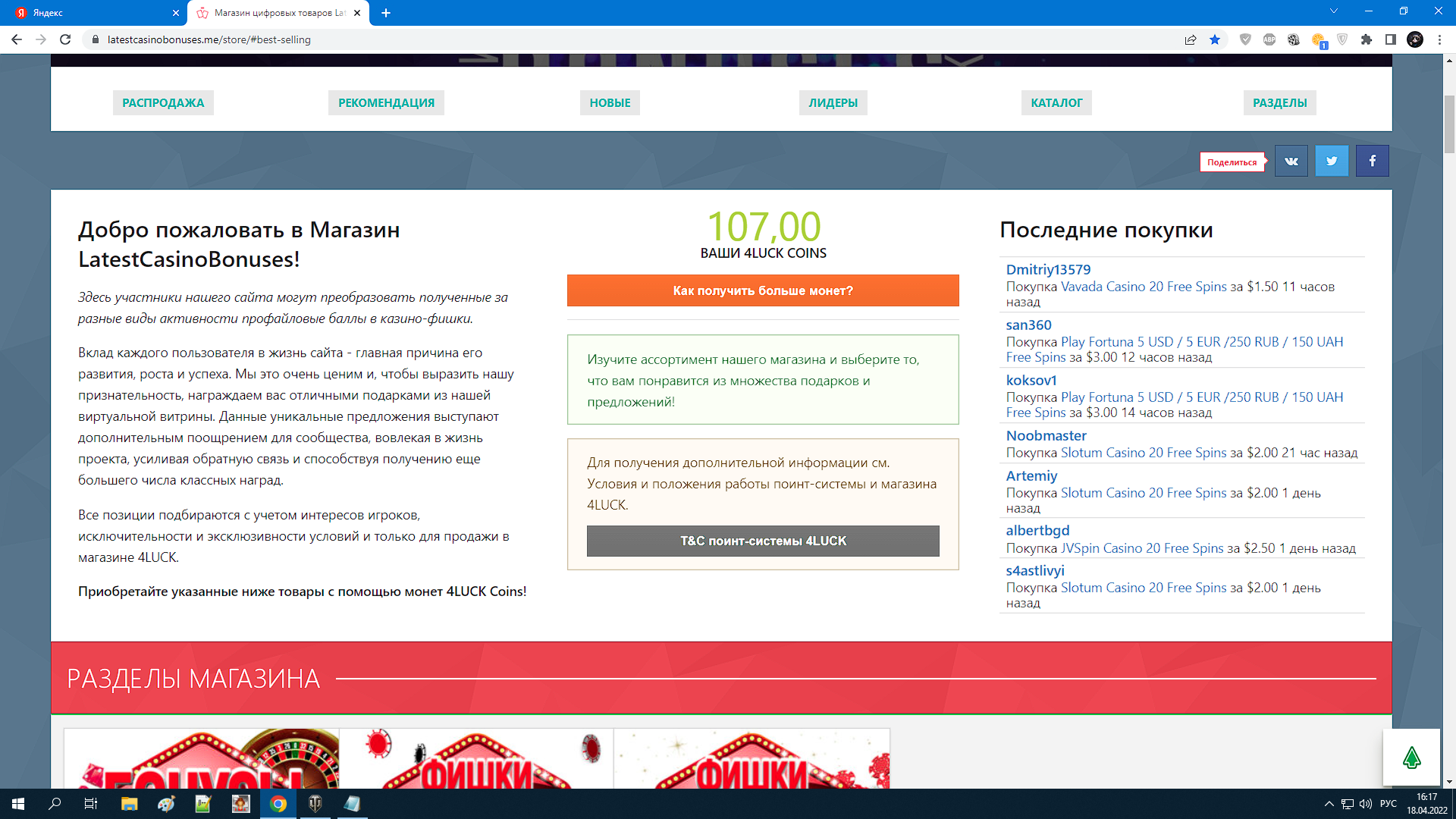Click 'Как получить больше монет?' button
Screen dimensions: 1456x819
tap(763, 290)
